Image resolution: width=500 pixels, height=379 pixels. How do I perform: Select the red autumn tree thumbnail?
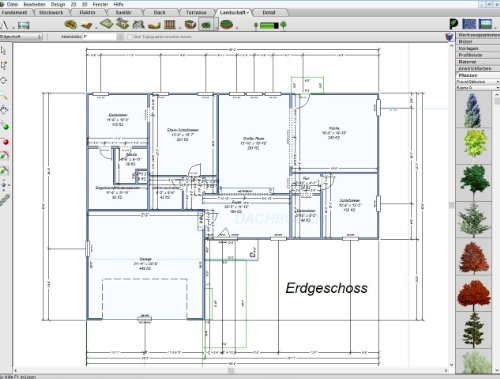(474, 293)
